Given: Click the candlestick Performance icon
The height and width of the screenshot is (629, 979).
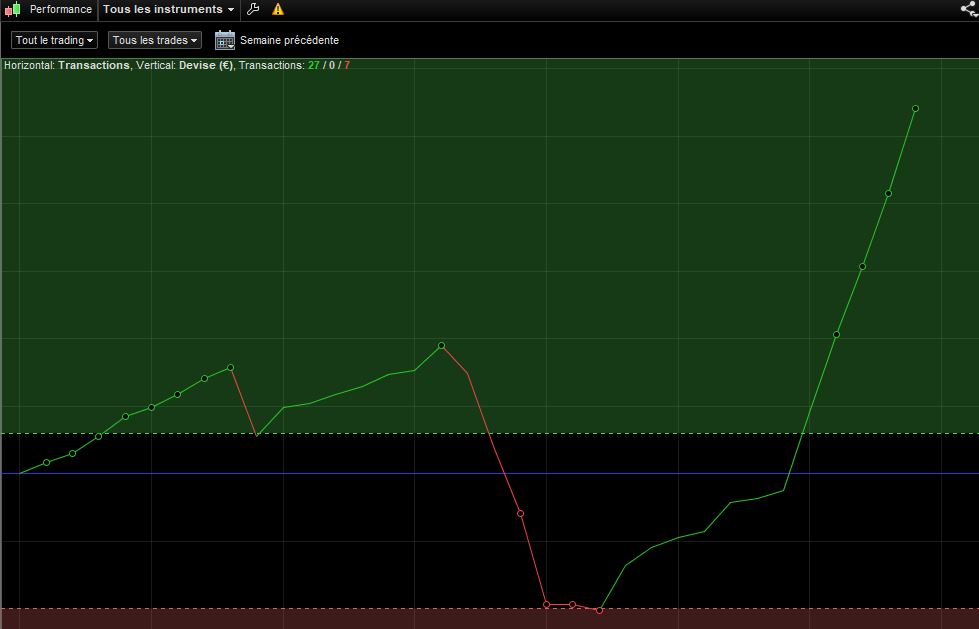Looking at the screenshot, I should [x=12, y=9].
